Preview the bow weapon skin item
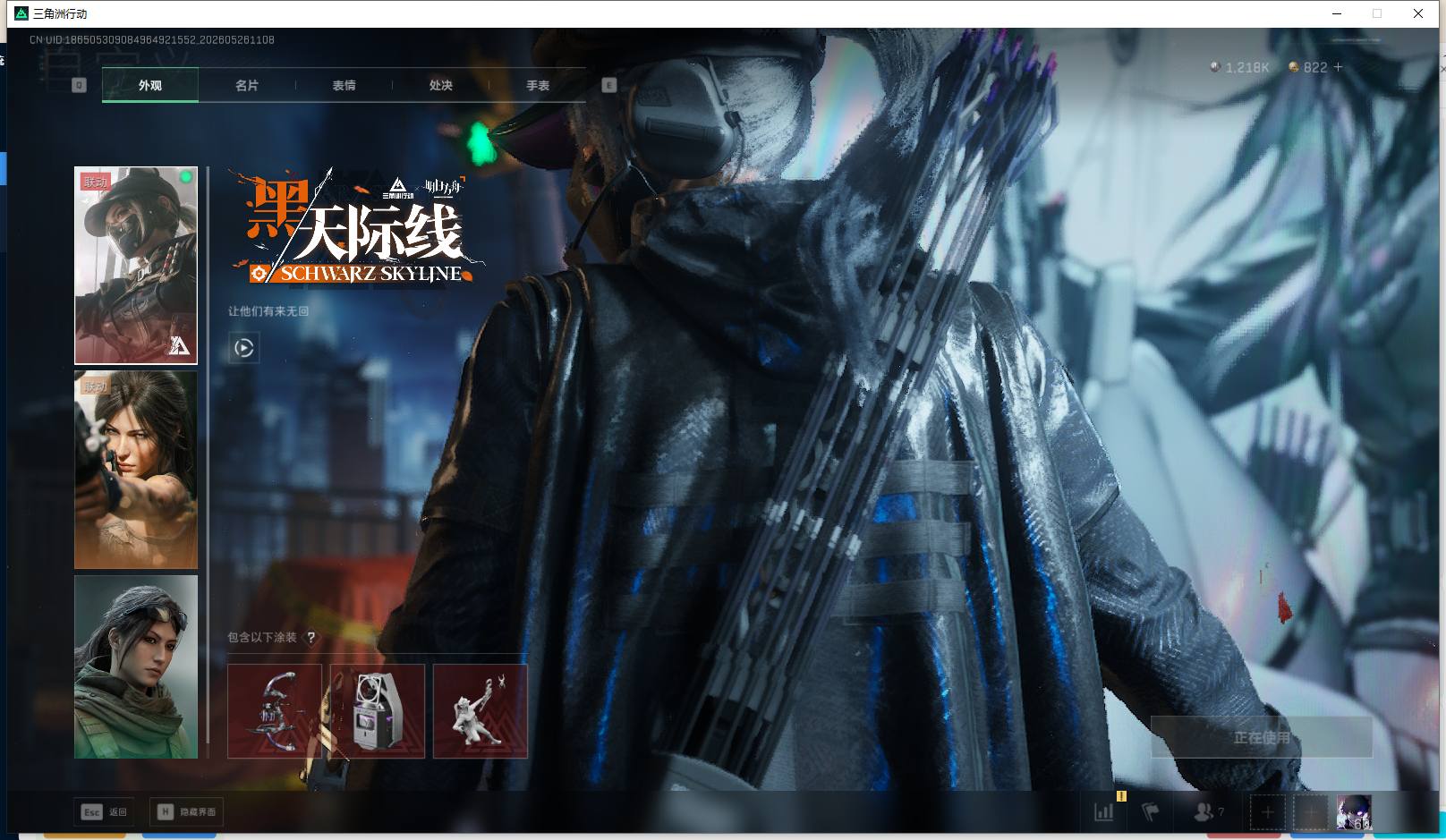This screenshot has height=840, width=1446. pos(275,711)
